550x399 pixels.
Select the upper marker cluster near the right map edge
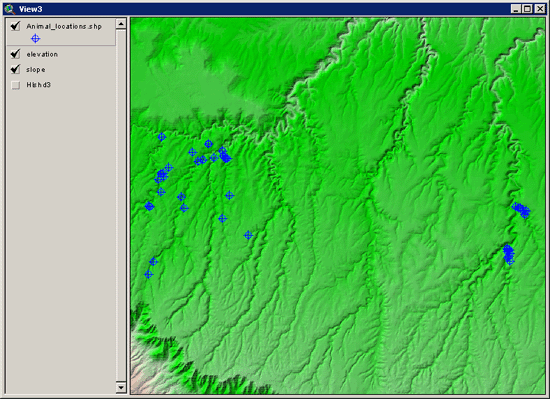point(521,210)
